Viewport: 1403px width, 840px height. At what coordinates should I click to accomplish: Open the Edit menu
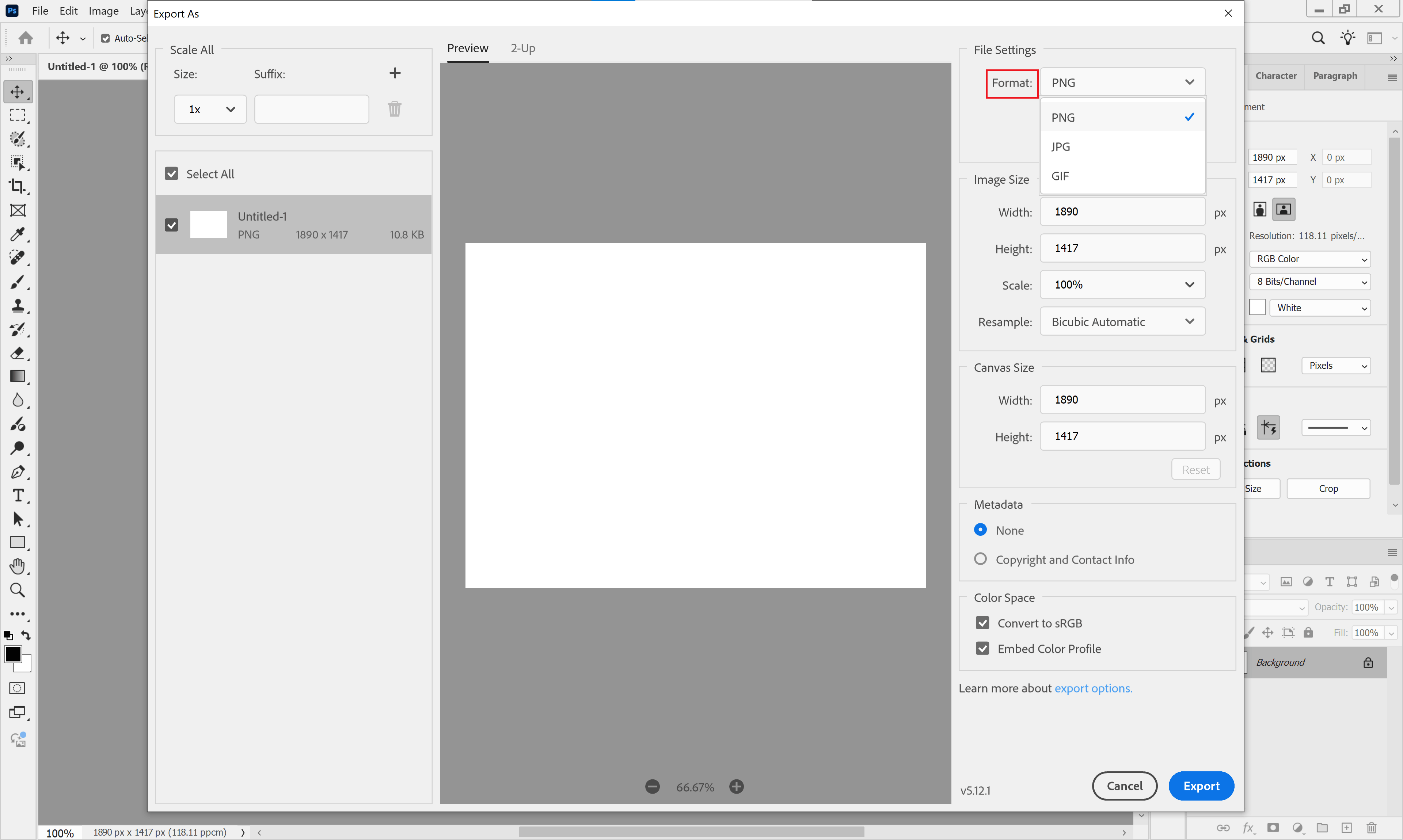[69, 11]
